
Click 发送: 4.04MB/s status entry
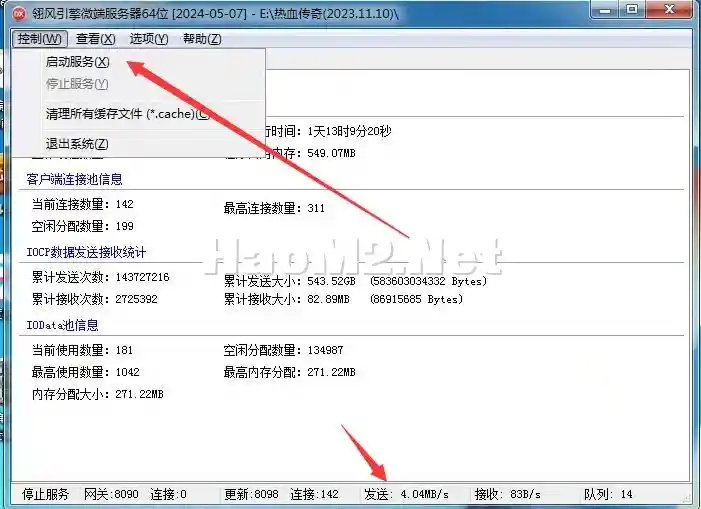coord(406,494)
